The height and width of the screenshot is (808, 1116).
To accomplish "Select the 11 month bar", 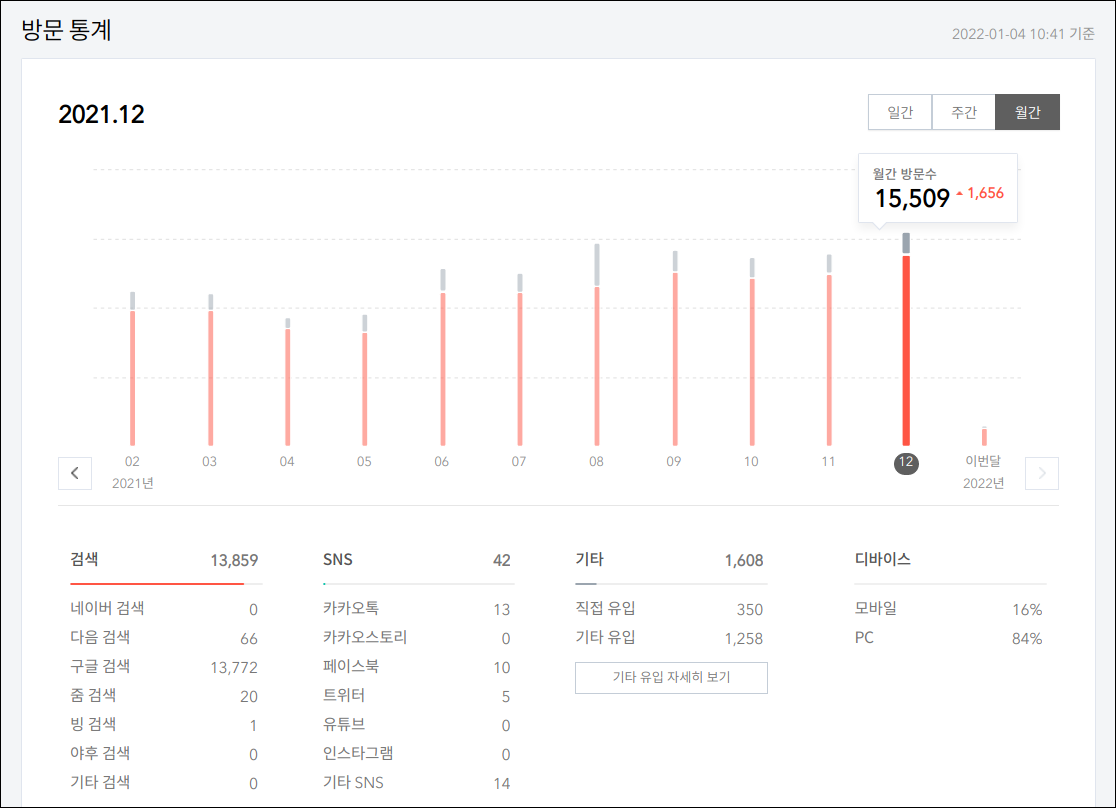I will coord(828,350).
